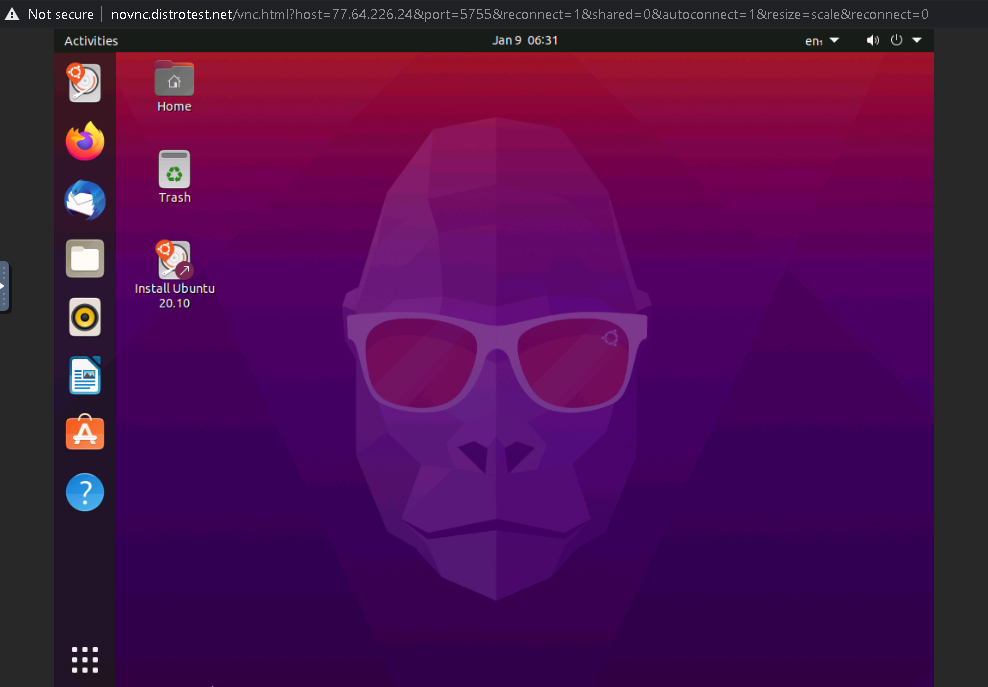Viewport: 988px width, 687px height.
Task: Open the Show Applications grid
Action: point(85,659)
